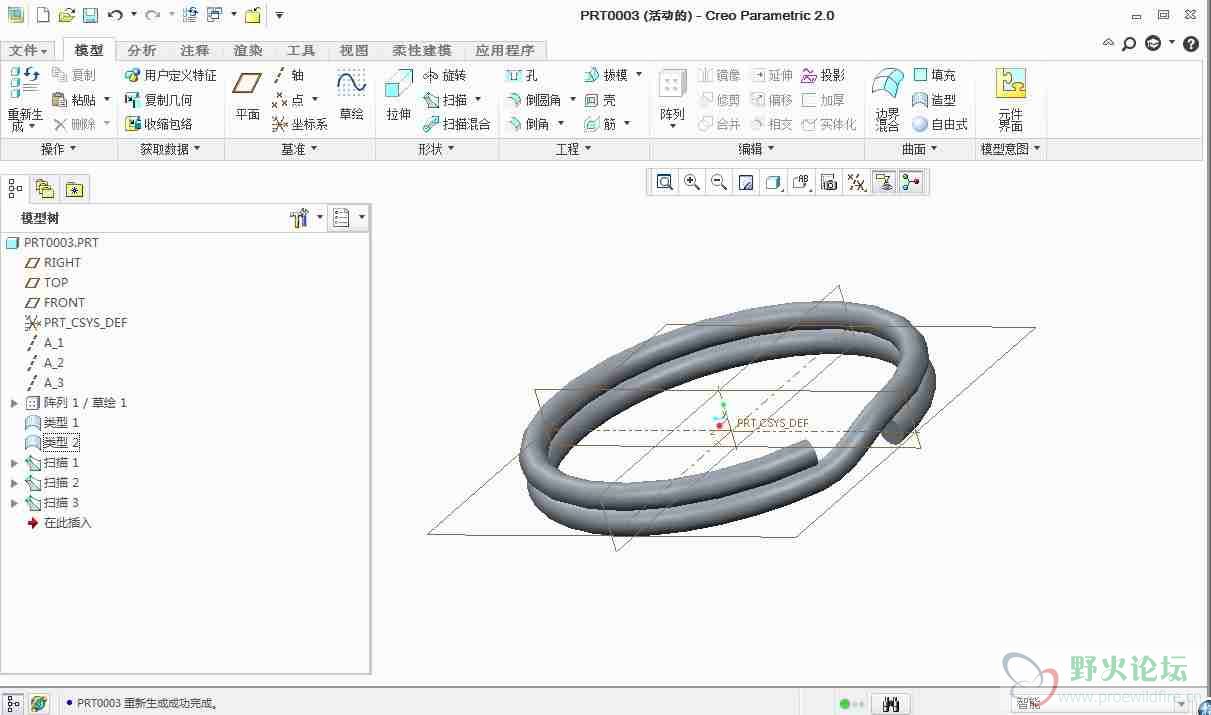Click the Undo arrow icon
This screenshot has width=1211, height=715.
click(115, 15)
